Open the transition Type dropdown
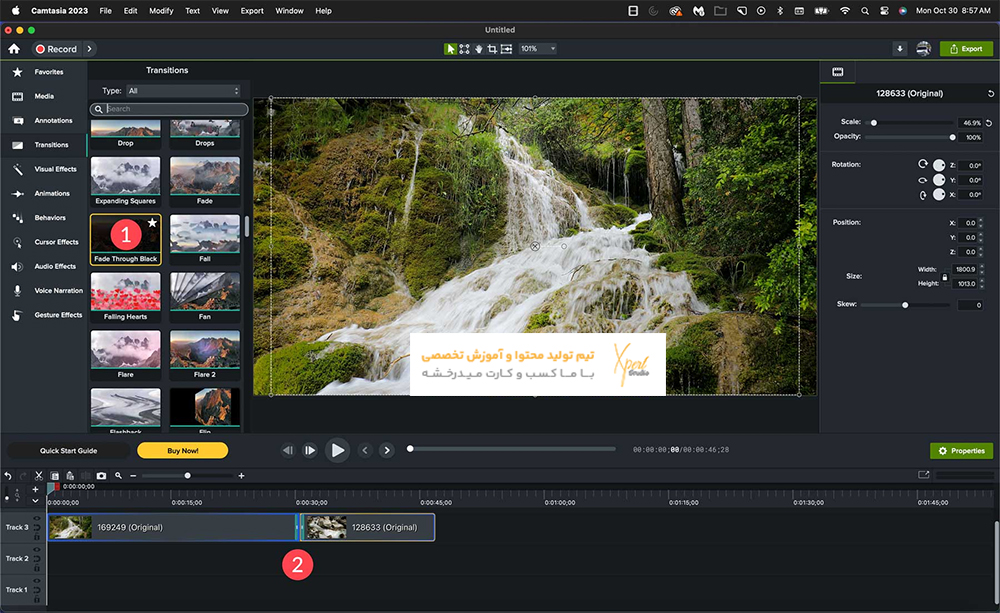This screenshot has width=1000, height=613. 183,91
